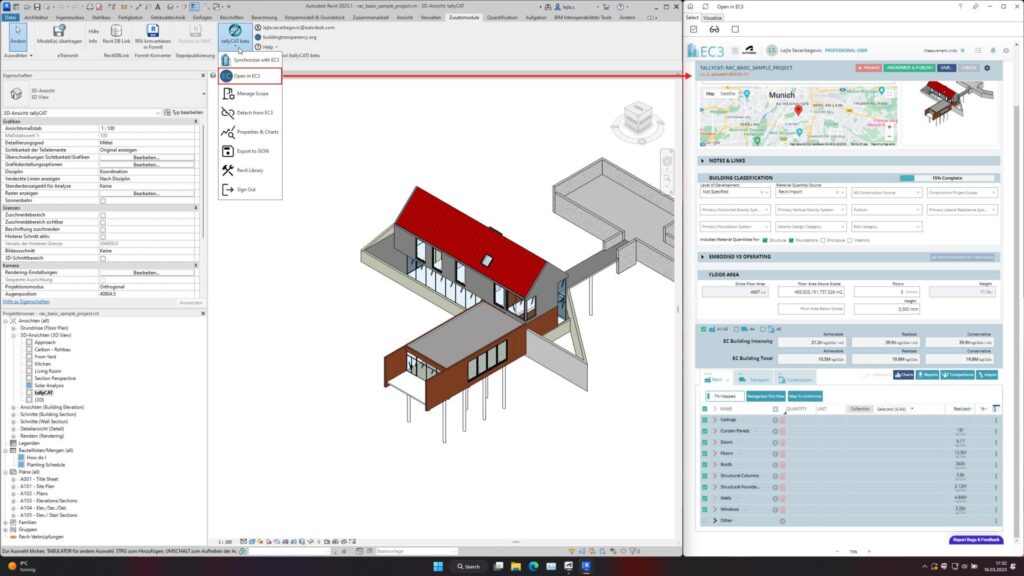
Task: Select Open in EC3 menu entry
Action: [250, 76]
